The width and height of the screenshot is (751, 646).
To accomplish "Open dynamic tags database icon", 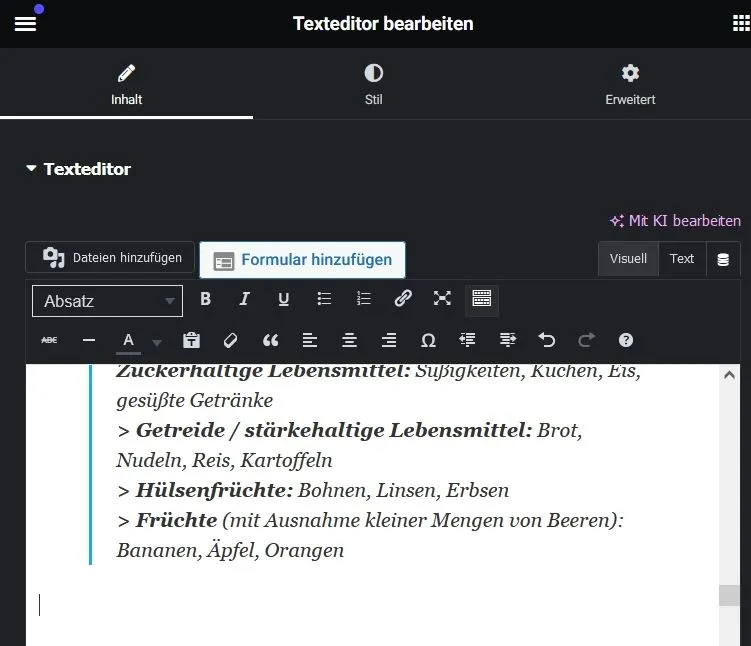I will (723, 259).
